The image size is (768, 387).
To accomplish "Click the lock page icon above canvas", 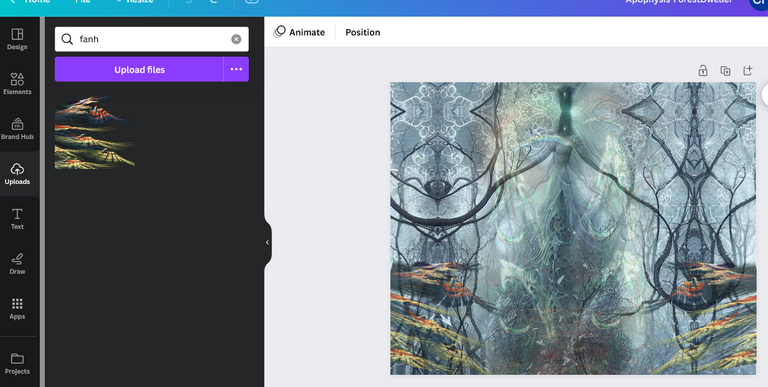I will pyautogui.click(x=703, y=71).
